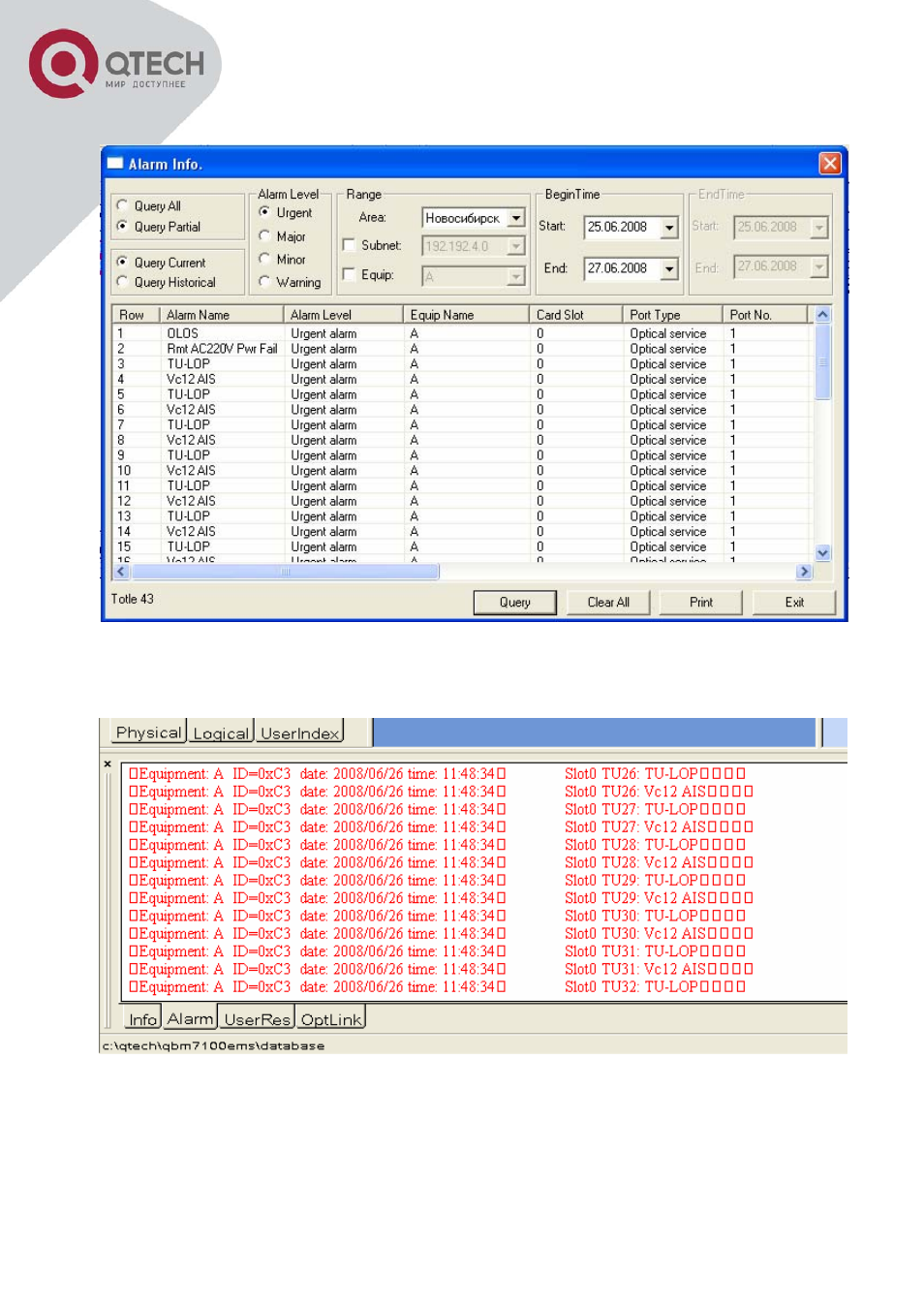Enable the Equip checkbox

(350, 274)
